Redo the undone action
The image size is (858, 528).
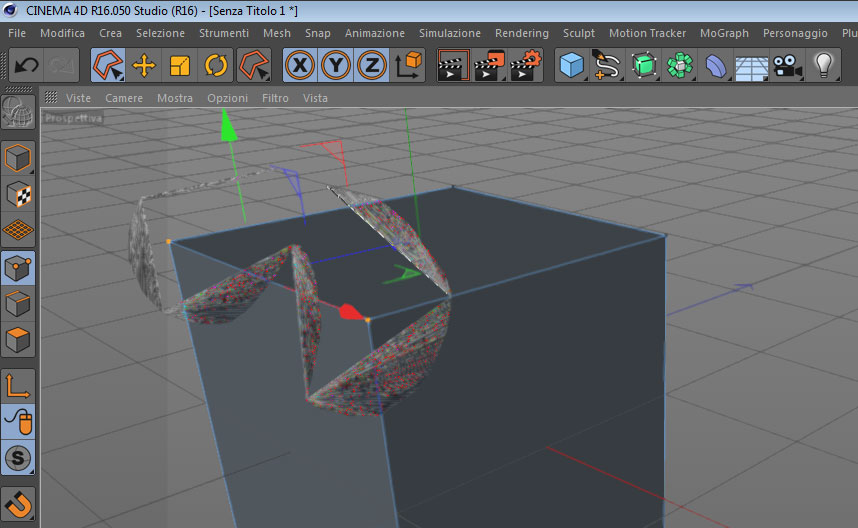[61, 66]
